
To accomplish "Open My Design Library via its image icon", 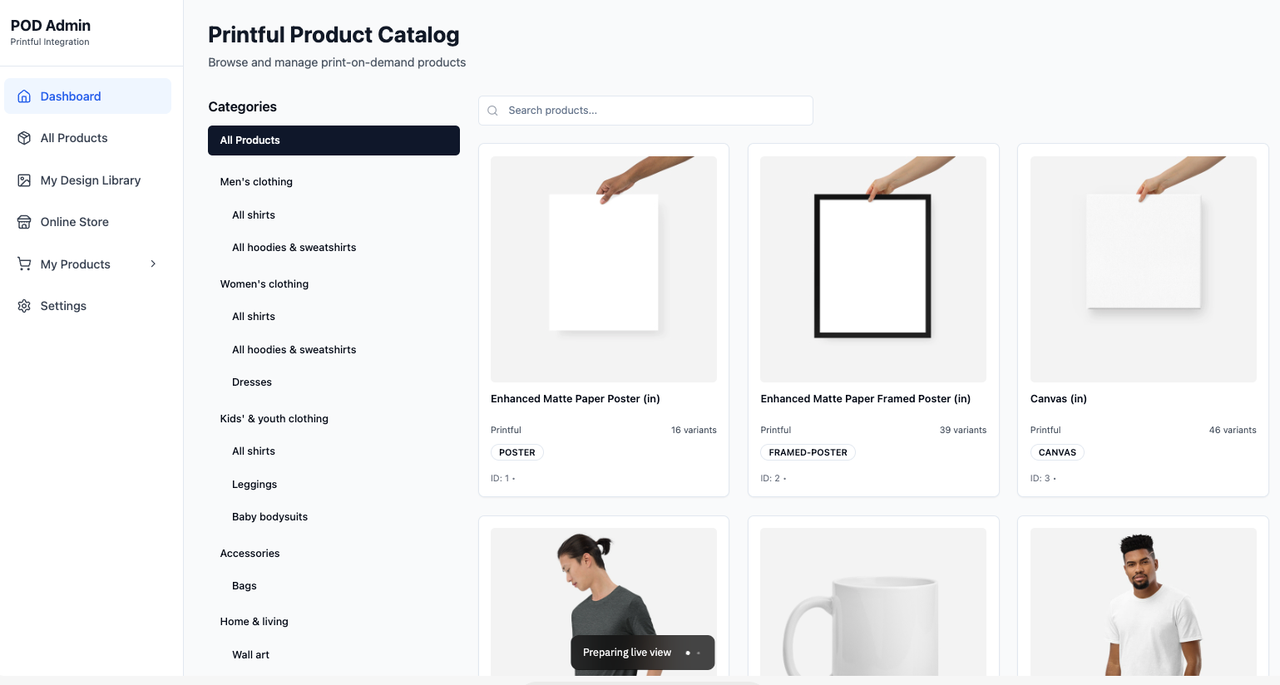I will coord(23,180).
